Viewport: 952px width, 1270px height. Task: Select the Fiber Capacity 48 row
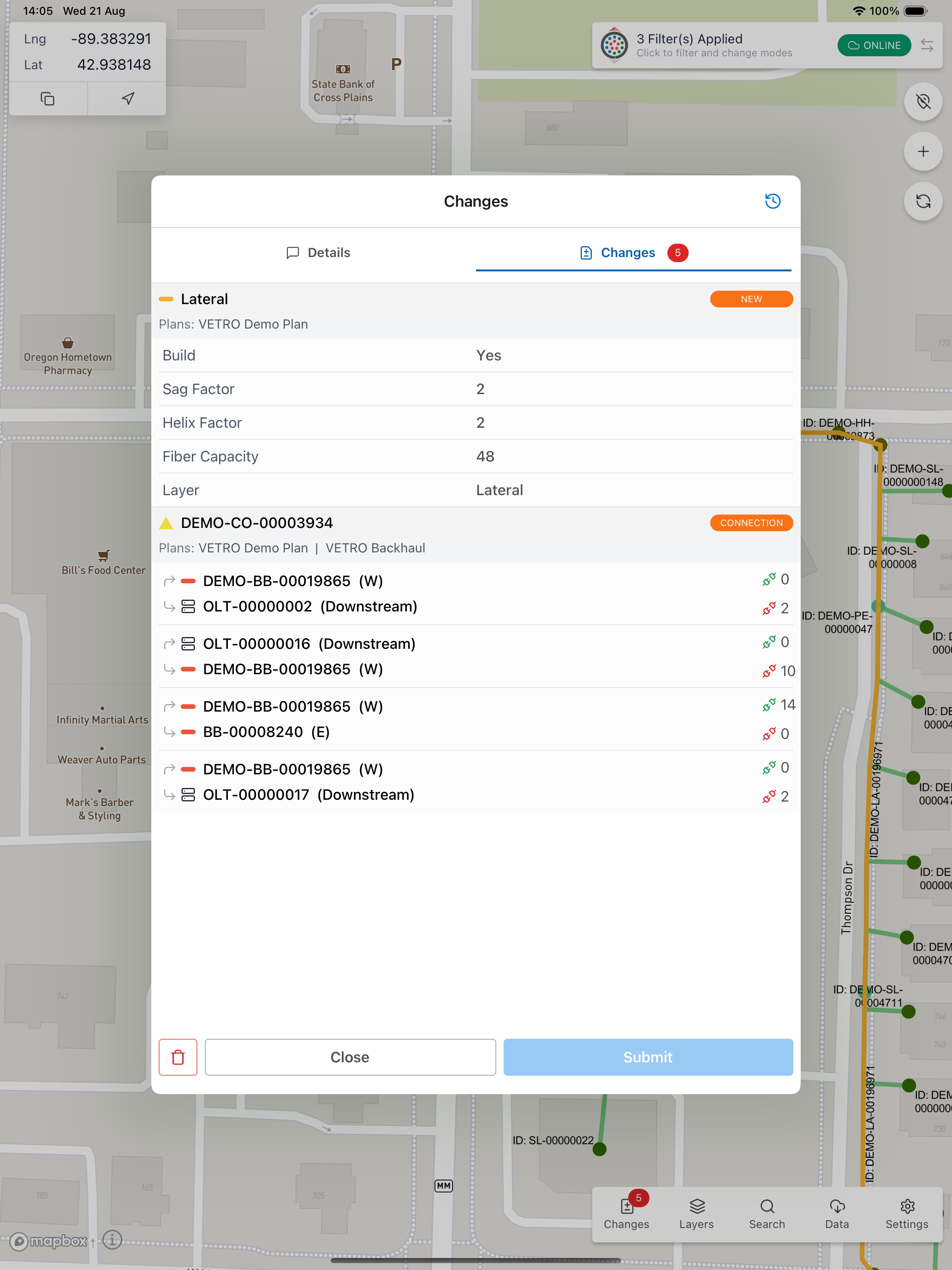pyautogui.click(x=476, y=456)
